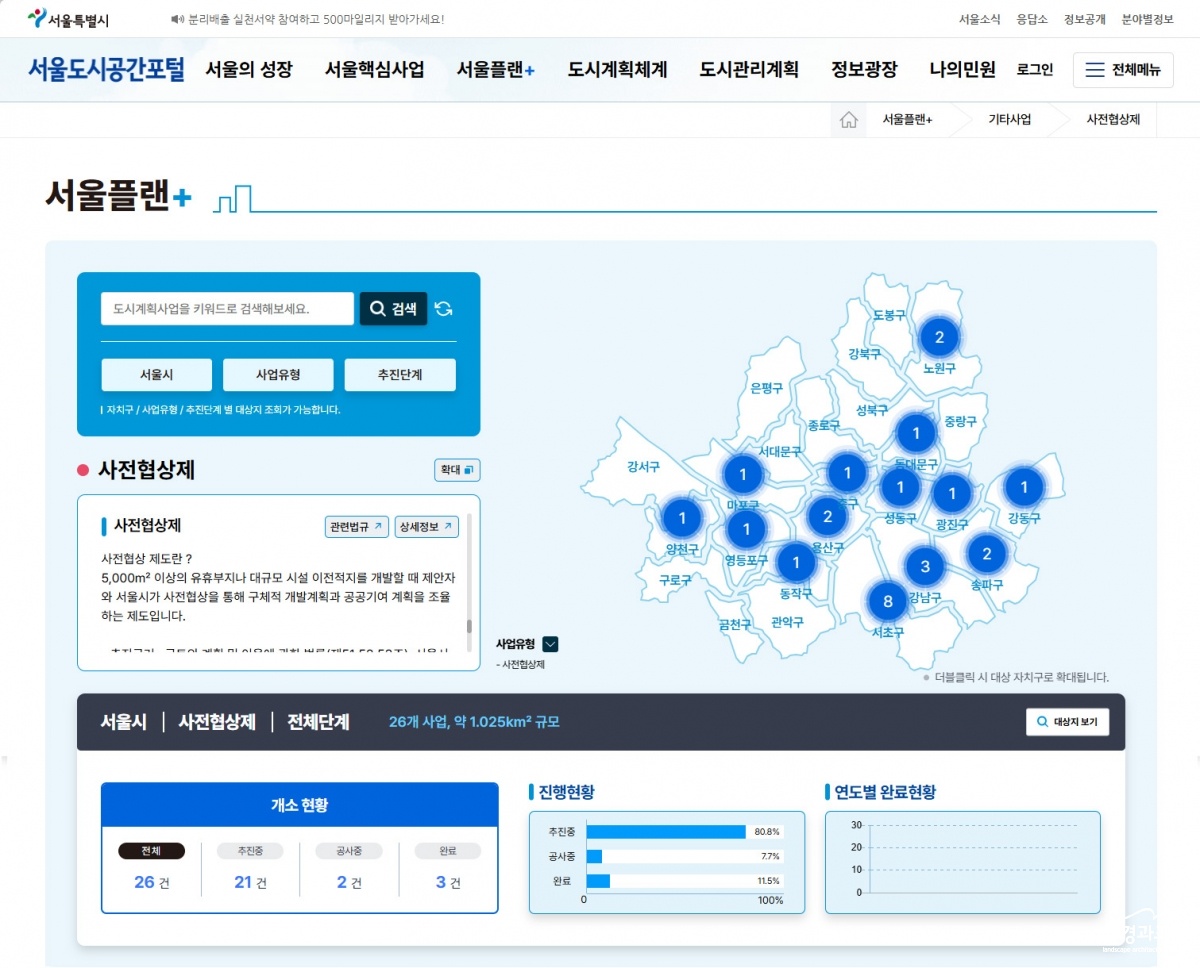Click the 서초구 cluster marker showing 8
1200x968 pixels.
[887, 601]
